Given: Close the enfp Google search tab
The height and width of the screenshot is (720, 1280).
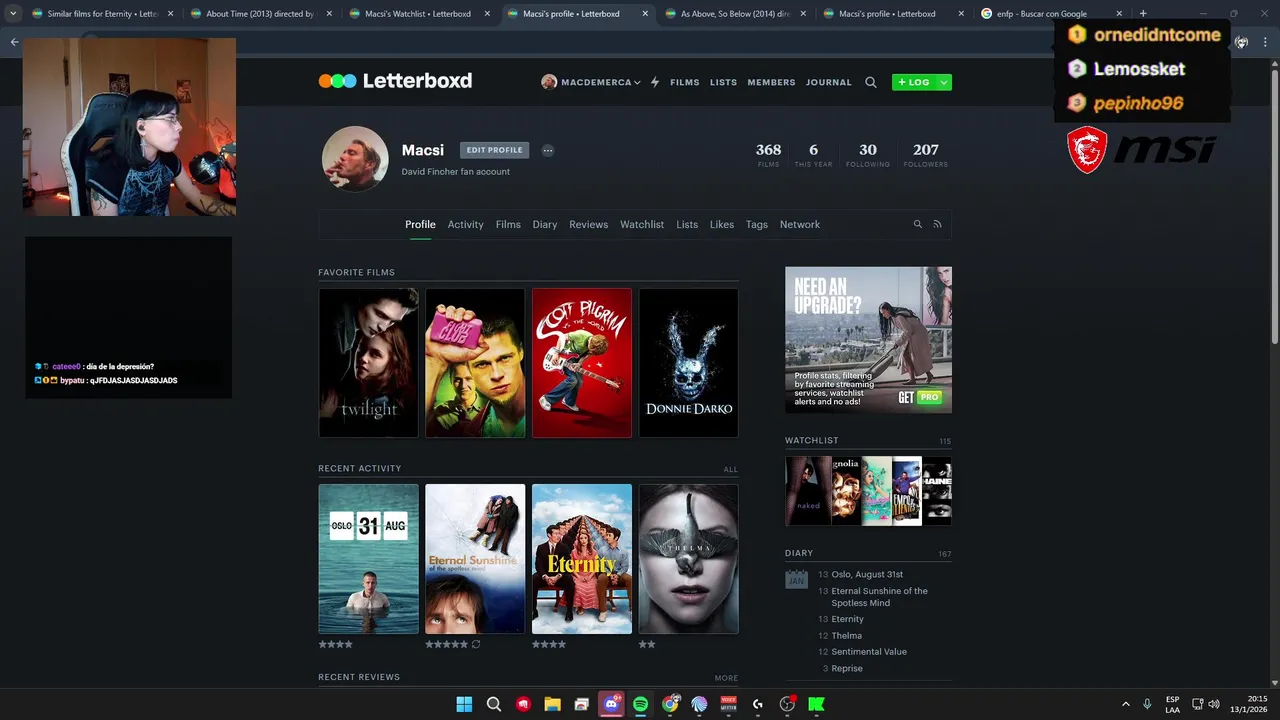Looking at the screenshot, I should tap(1119, 14).
